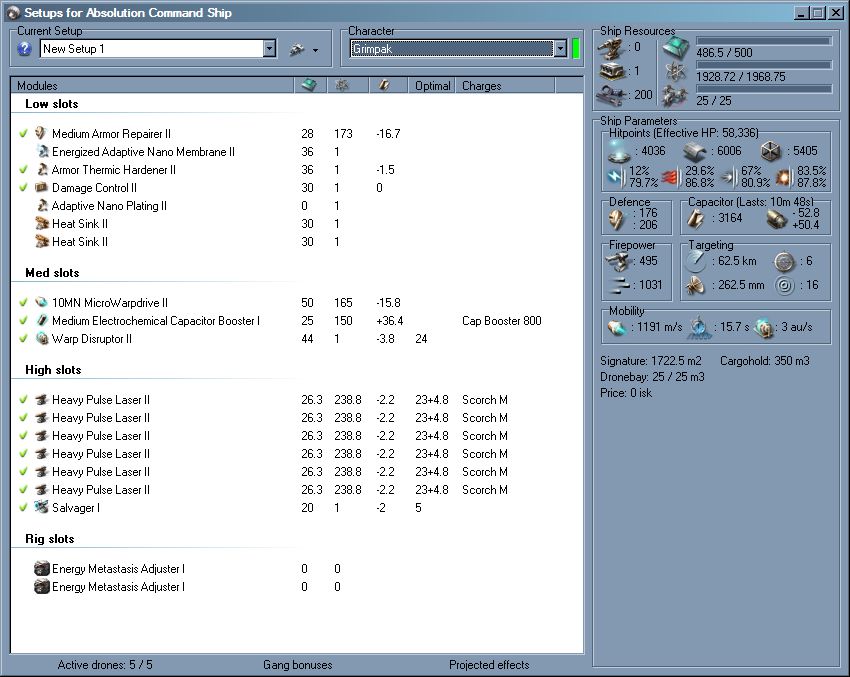Select the first Scorch M charge cell
850x677 pixels.
point(485,399)
